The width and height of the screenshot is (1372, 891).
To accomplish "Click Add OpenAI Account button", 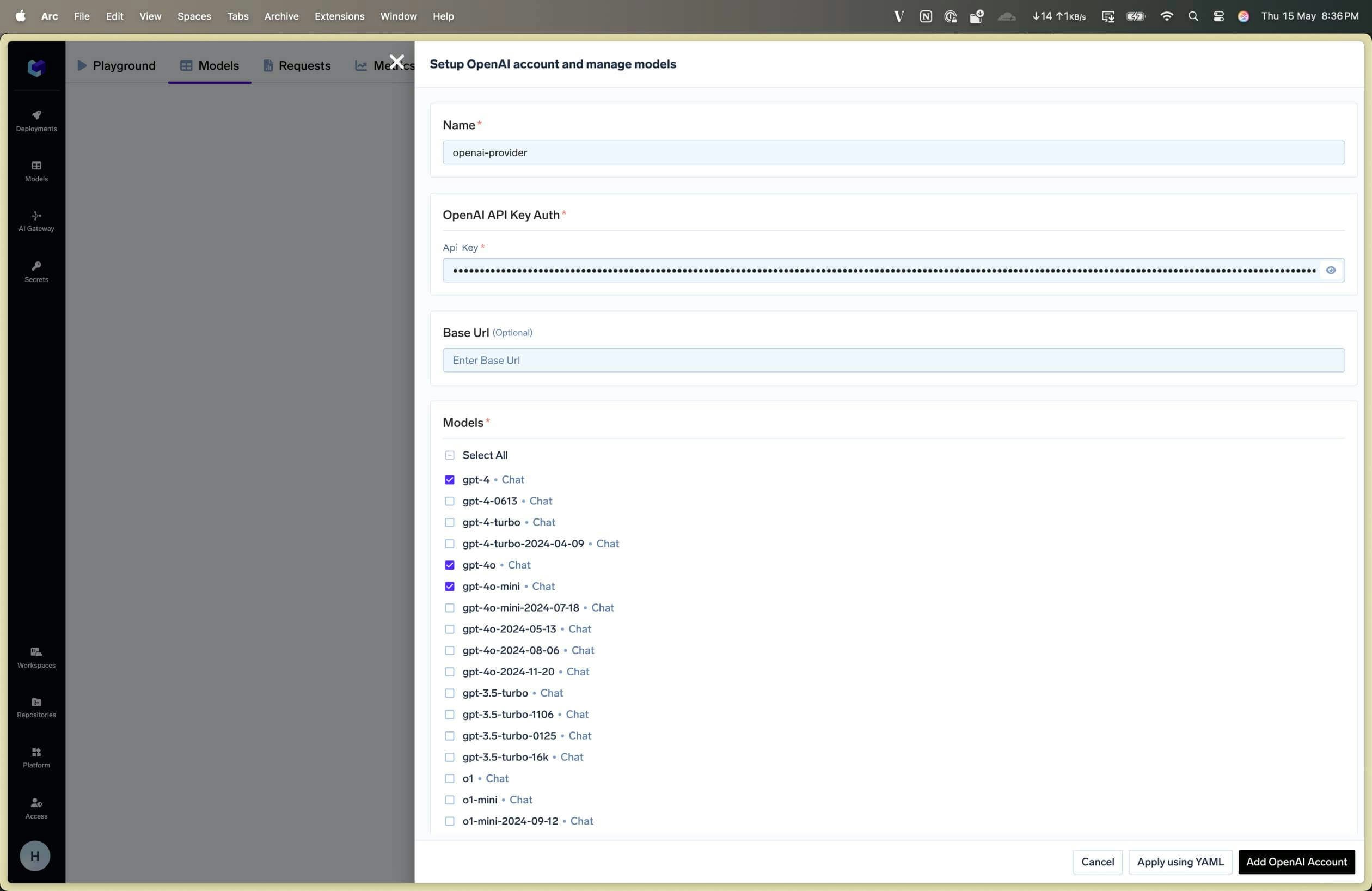I will pos(1296,862).
